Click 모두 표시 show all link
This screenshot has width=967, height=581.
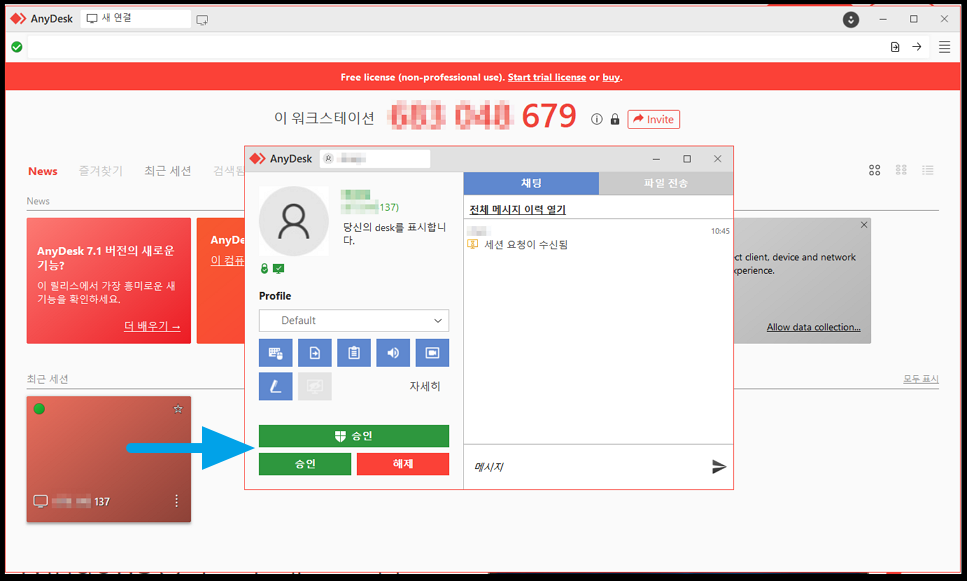tap(921, 379)
